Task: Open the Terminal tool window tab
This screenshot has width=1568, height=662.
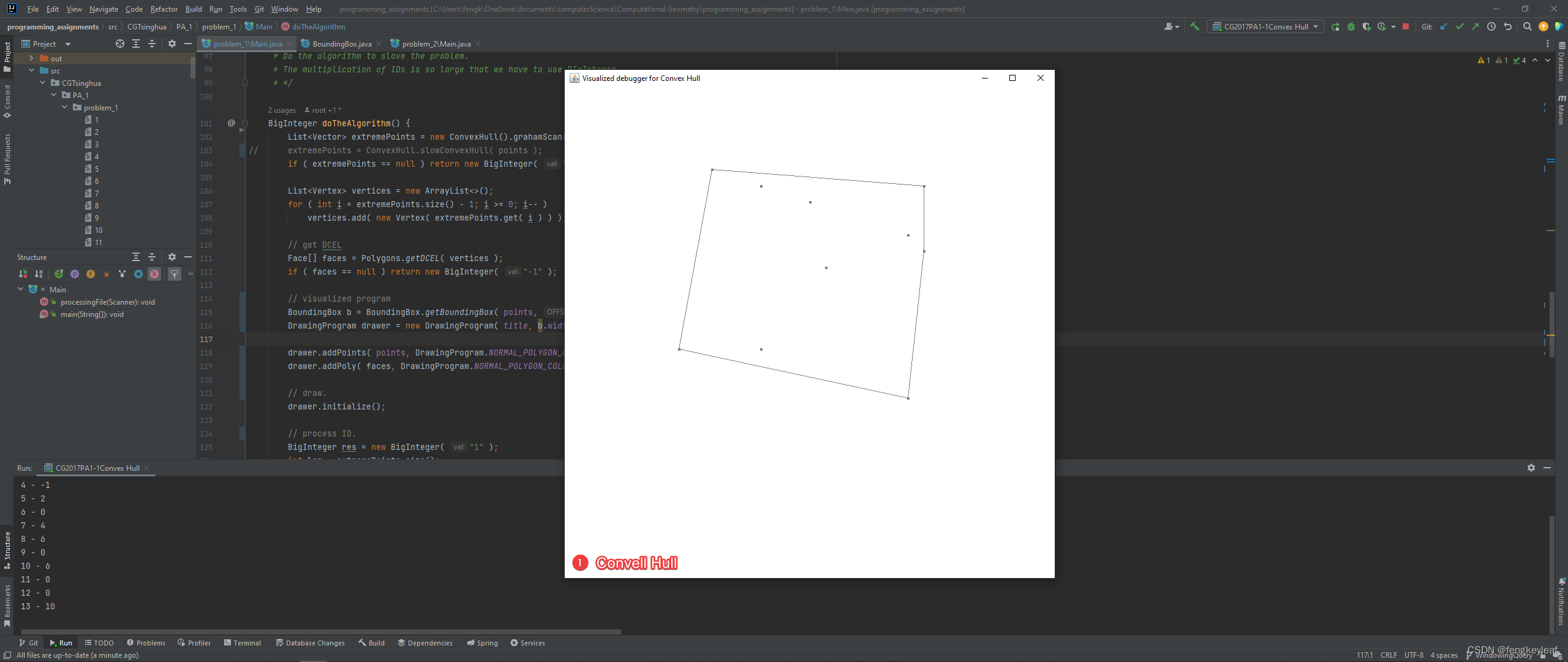Action: [243, 643]
